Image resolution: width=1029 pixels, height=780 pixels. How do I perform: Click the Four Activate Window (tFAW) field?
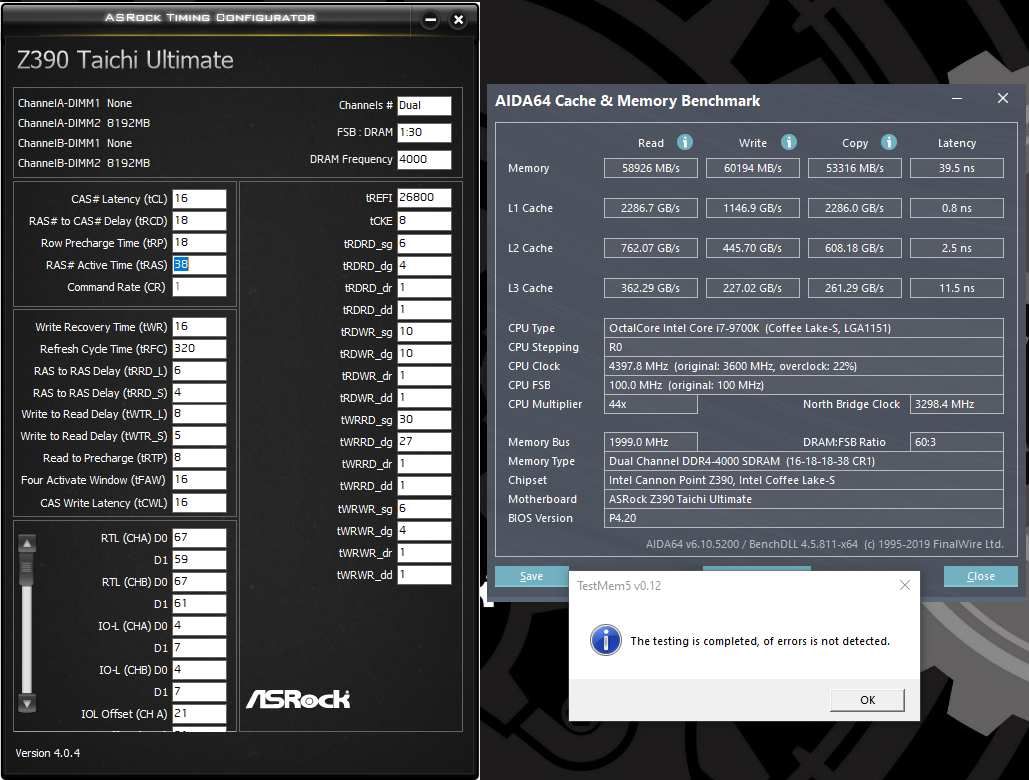click(x=200, y=480)
